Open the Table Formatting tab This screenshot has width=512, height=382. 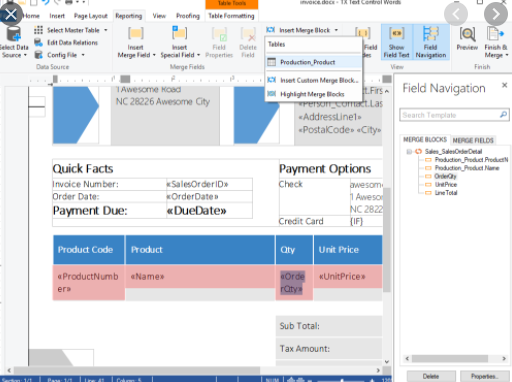(231, 16)
